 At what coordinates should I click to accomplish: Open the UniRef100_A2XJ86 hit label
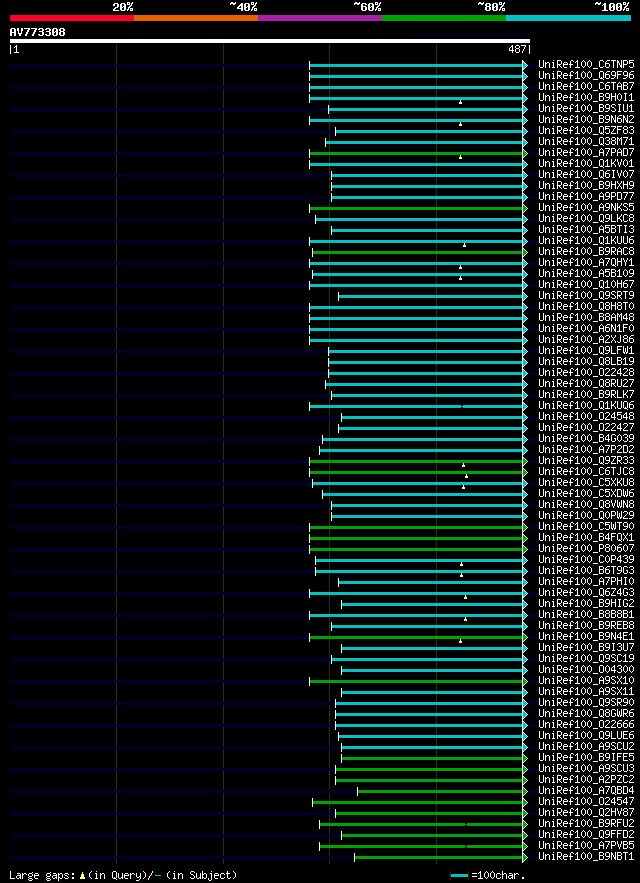tap(586, 340)
